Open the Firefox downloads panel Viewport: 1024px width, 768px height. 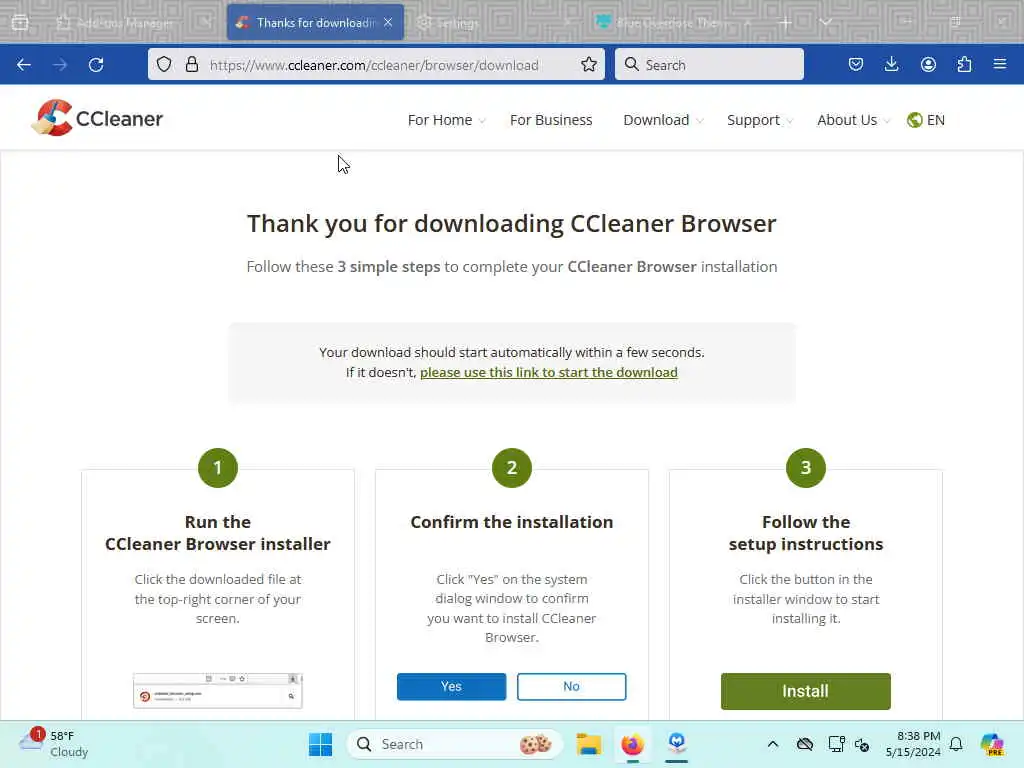click(x=891, y=65)
